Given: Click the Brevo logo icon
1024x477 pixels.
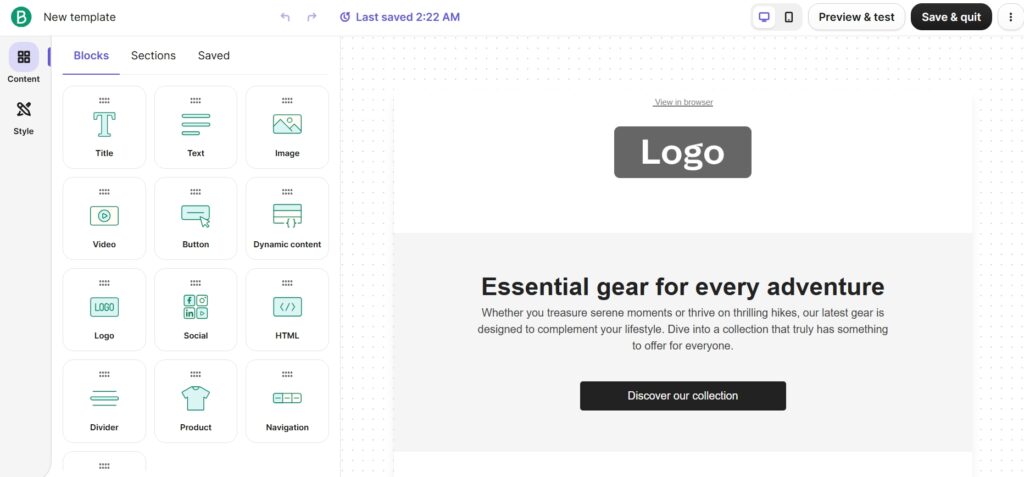Looking at the screenshot, I should [21, 17].
